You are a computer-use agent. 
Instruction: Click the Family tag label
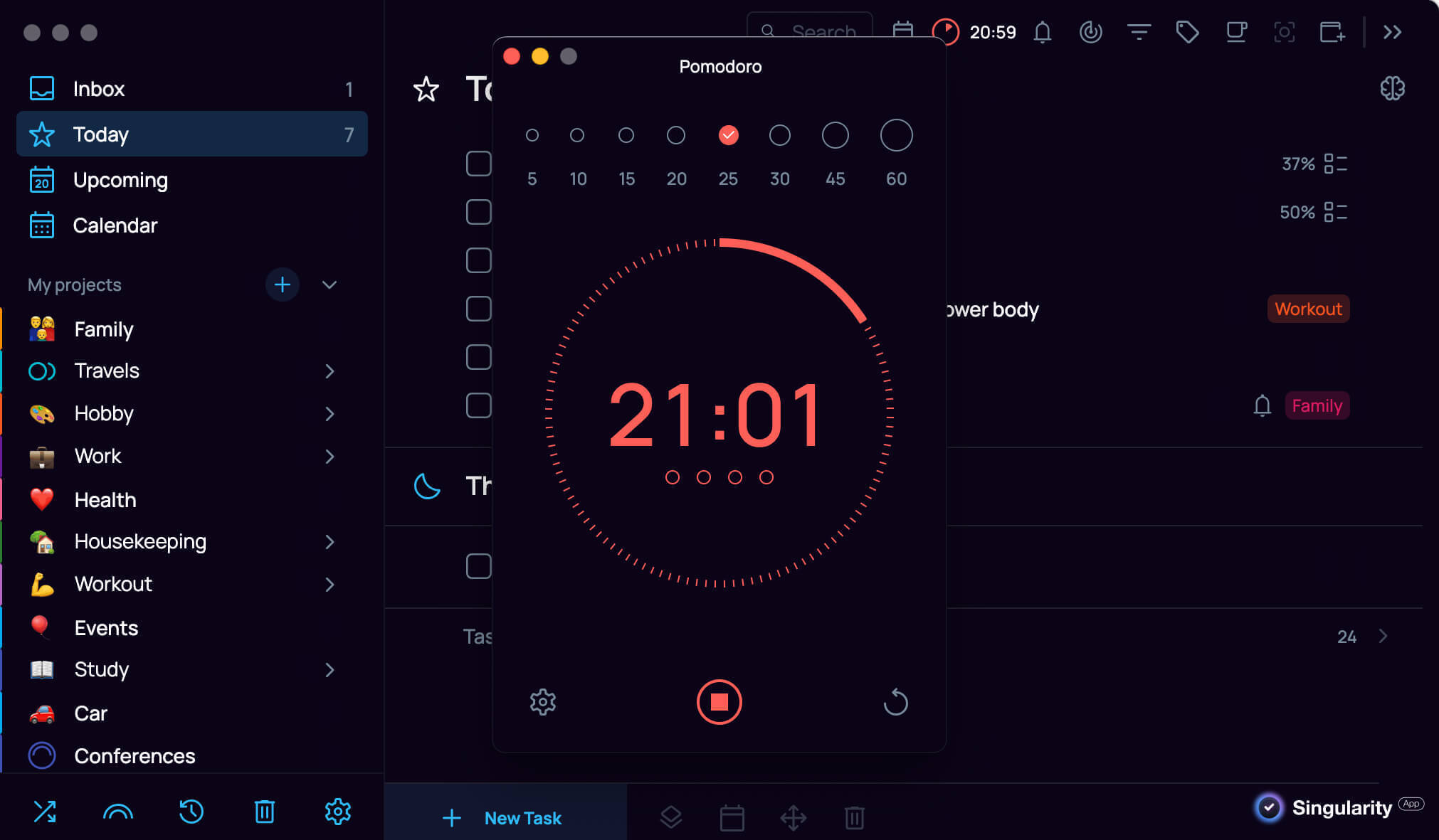(1317, 406)
